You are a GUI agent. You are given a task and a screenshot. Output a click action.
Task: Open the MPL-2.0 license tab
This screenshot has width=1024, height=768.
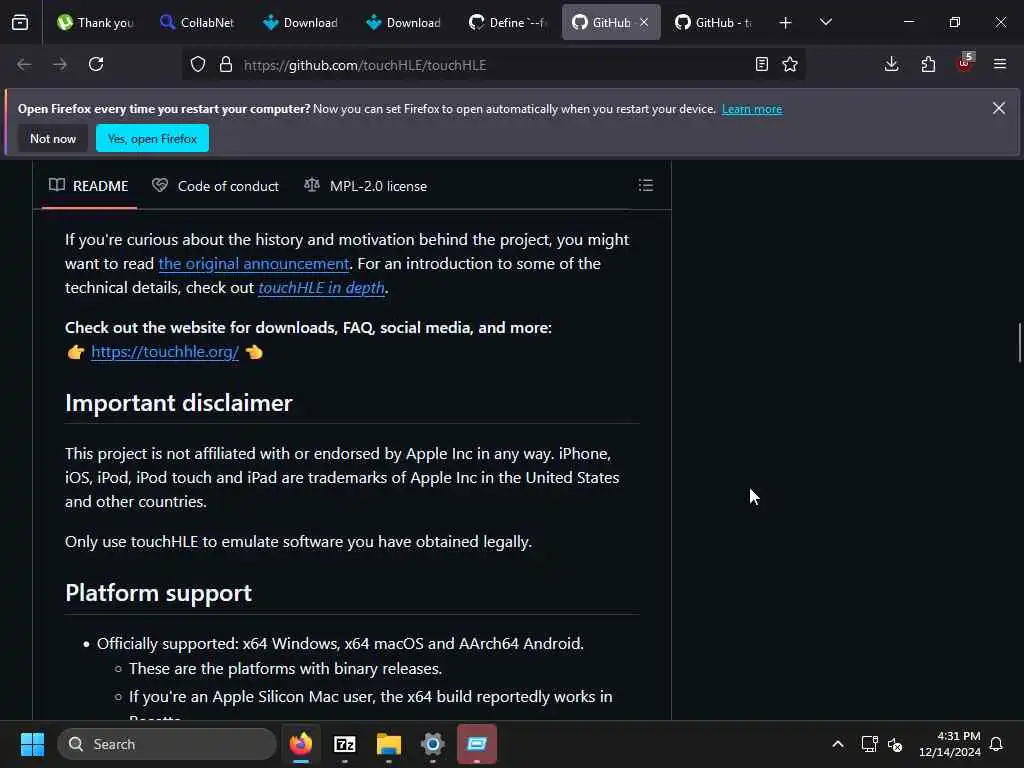(366, 186)
